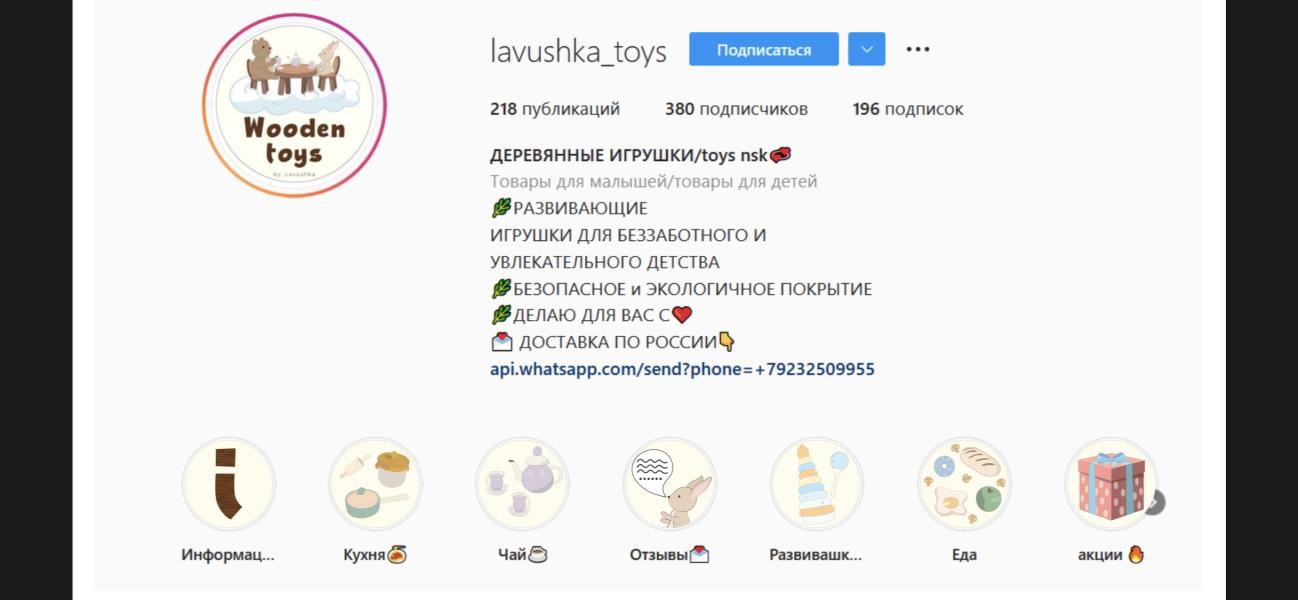Open the three-dots options menu
Viewport: 1298px width, 600px height.
(918, 49)
